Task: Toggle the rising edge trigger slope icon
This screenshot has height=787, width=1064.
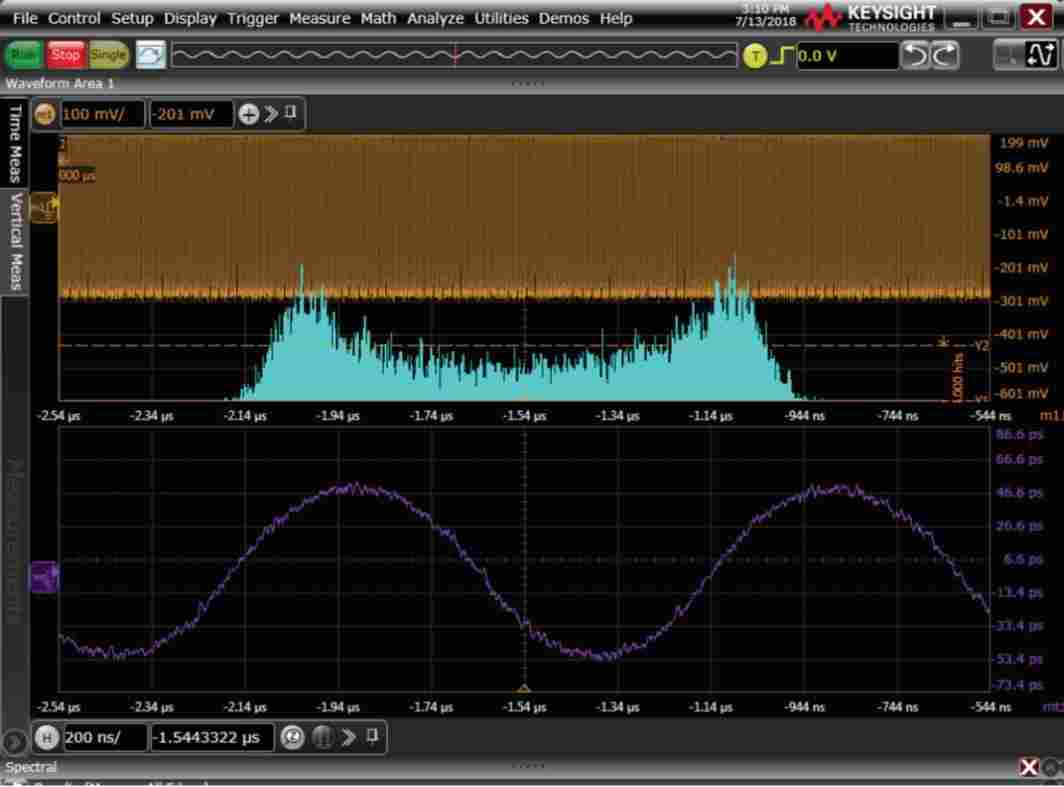Action: (782, 56)
